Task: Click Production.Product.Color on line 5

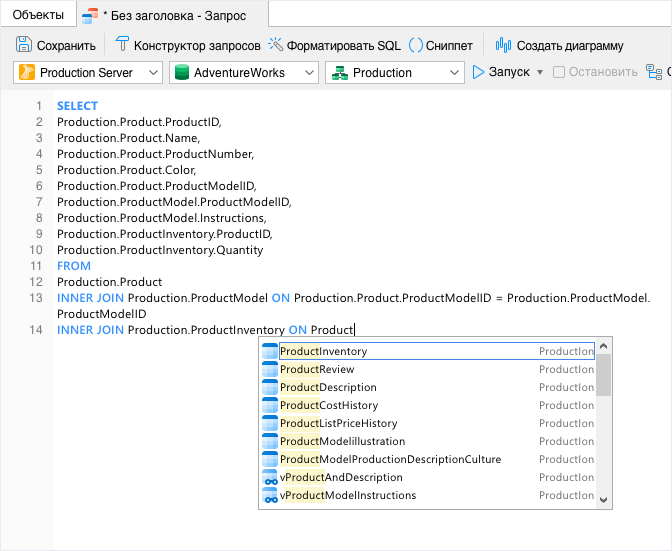Action: tap(126, 170)
